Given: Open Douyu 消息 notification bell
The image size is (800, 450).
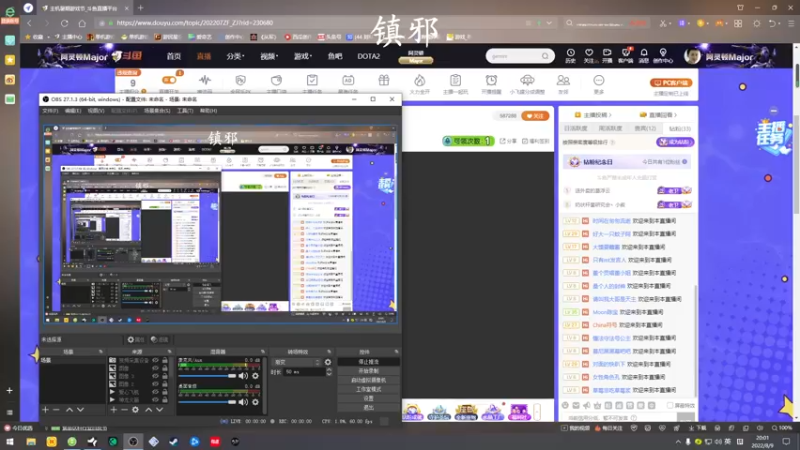Looking at the screenshot, I should point(644,55).
